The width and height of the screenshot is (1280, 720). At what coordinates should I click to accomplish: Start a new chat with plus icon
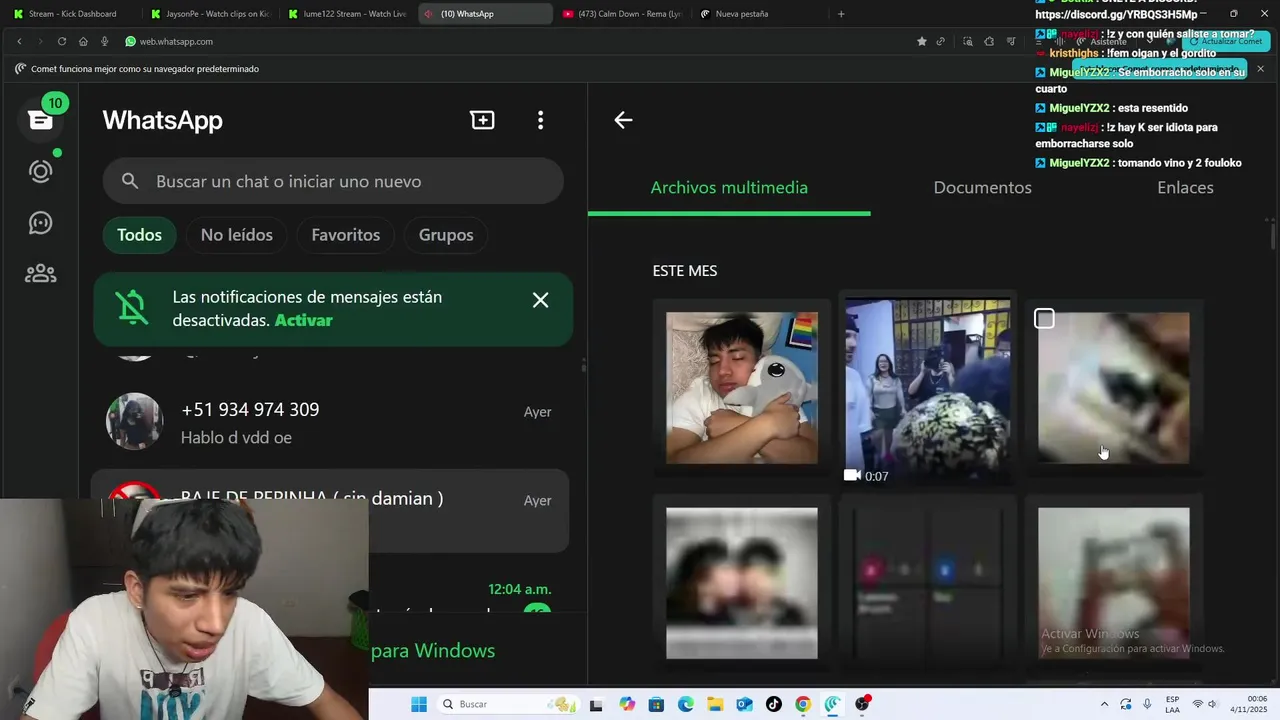[482, 120]
